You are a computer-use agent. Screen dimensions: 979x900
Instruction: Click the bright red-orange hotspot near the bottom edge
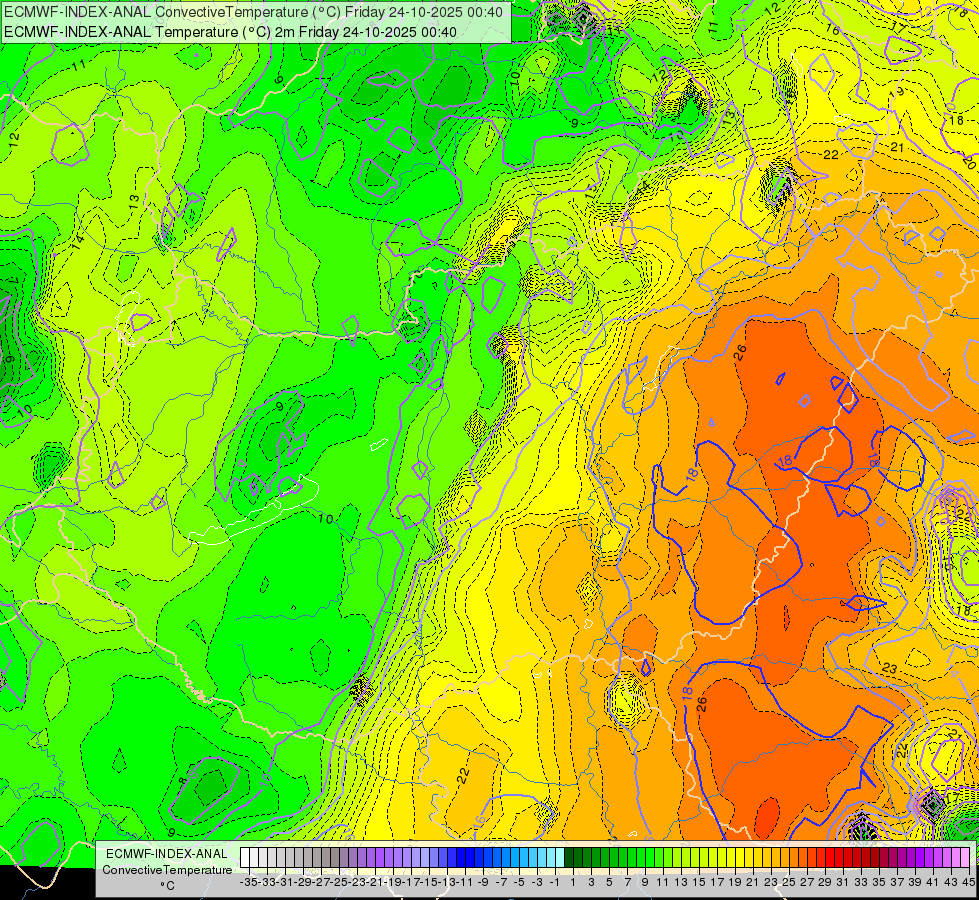pyautogui.click(x=767, y=818)
